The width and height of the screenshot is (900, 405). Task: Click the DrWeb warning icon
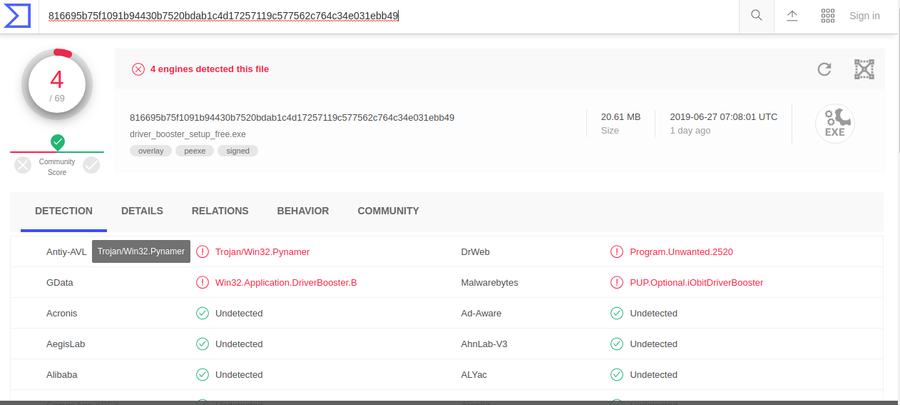tap(616, 252)
